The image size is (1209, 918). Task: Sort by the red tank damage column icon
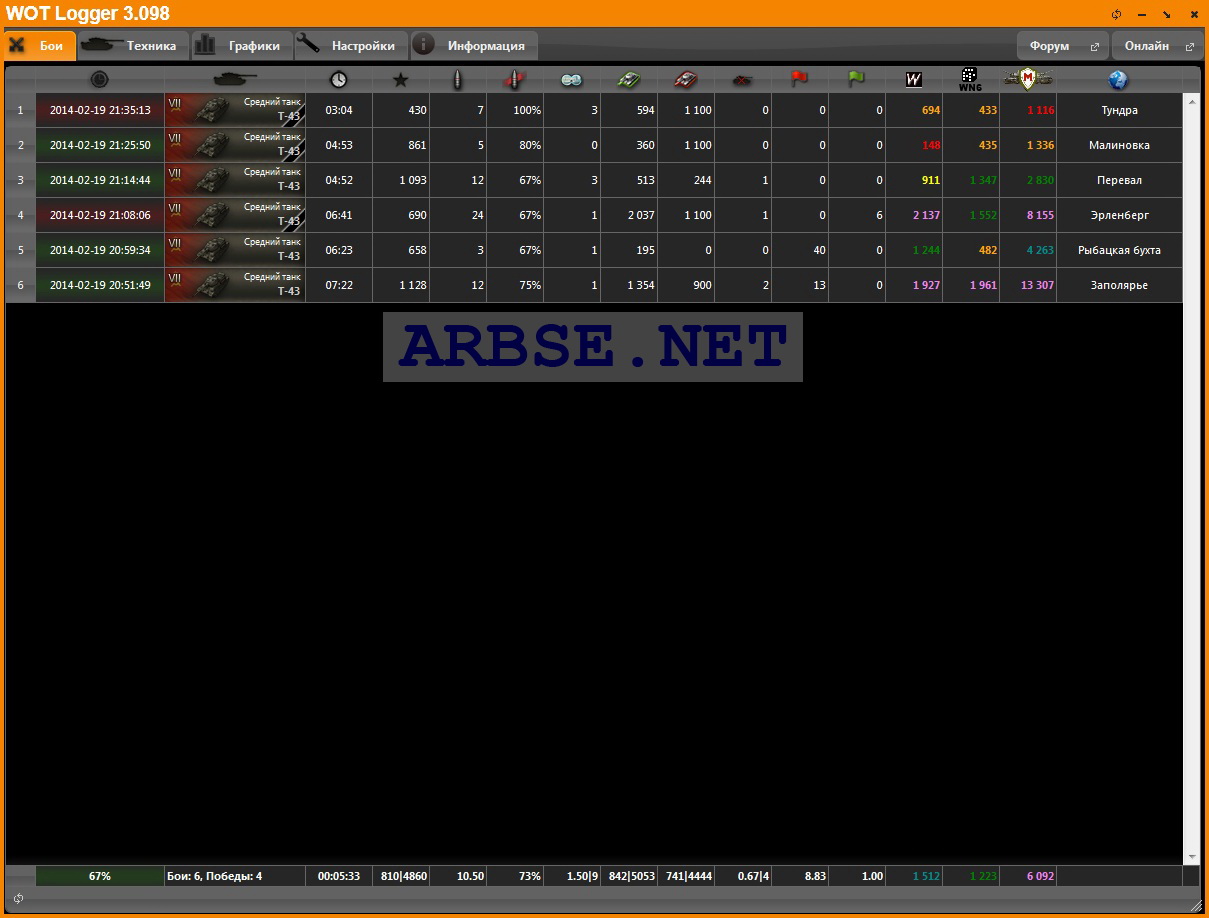pyautogui.click(x=686, y=80)
